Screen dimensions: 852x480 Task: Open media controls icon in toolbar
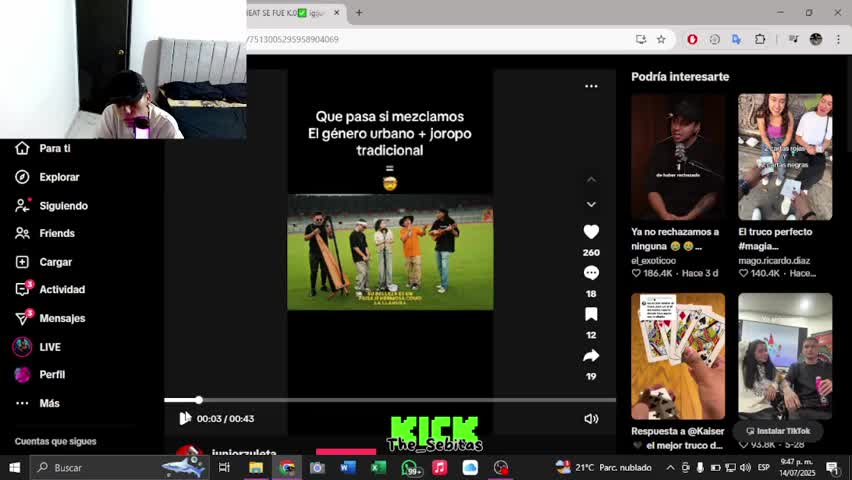794,39
